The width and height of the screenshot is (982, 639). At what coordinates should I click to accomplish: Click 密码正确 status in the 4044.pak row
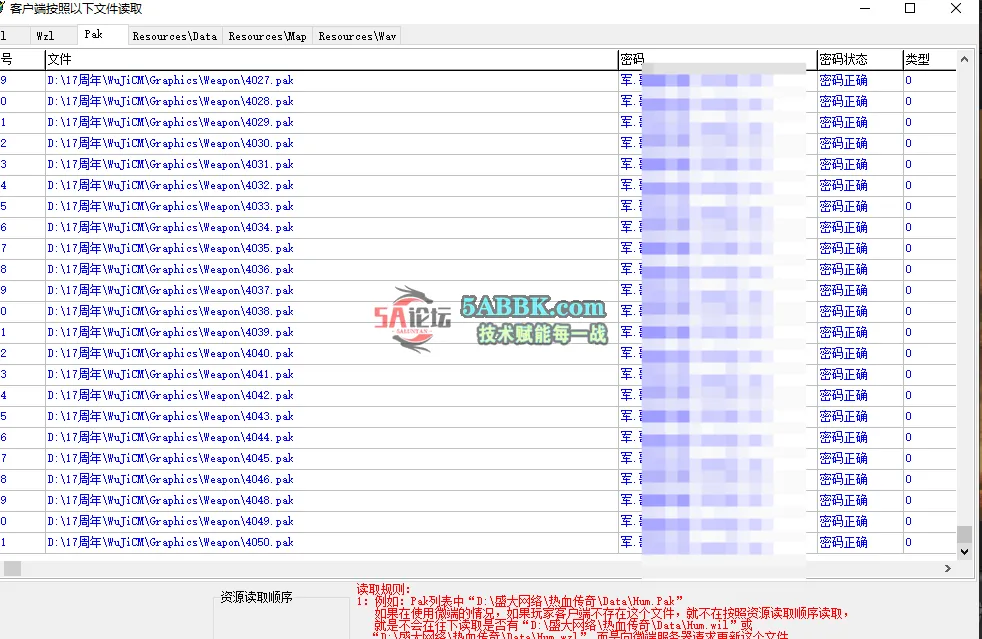coord(844,437)
